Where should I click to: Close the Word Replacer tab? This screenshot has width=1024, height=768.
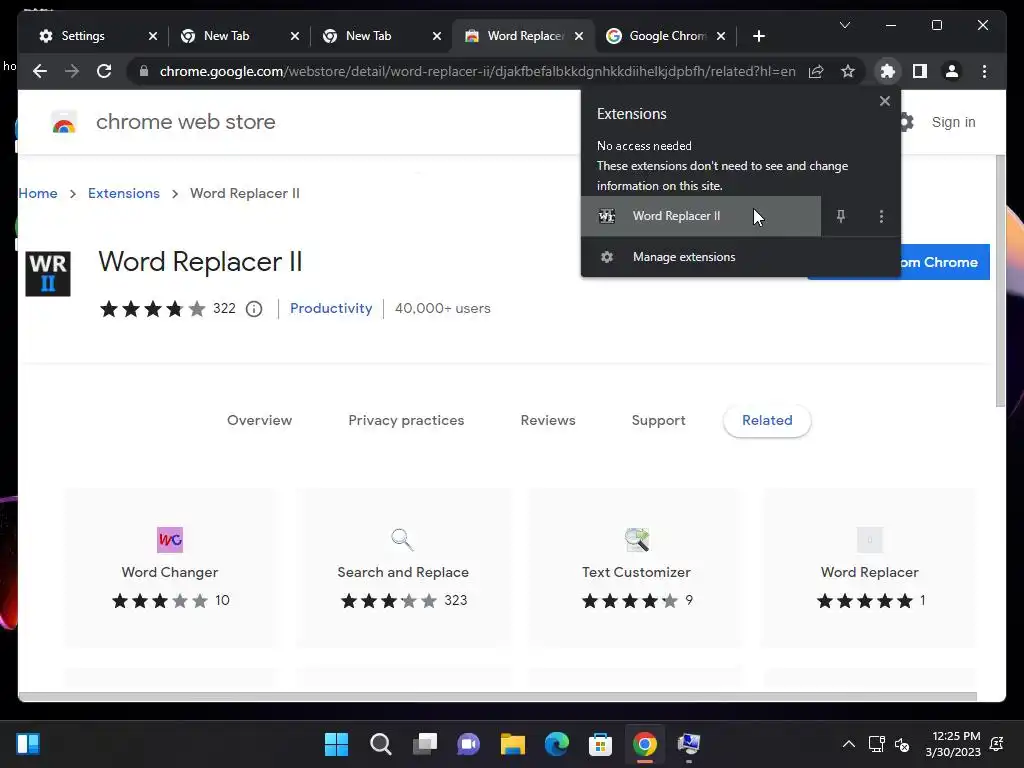(579, 36)
